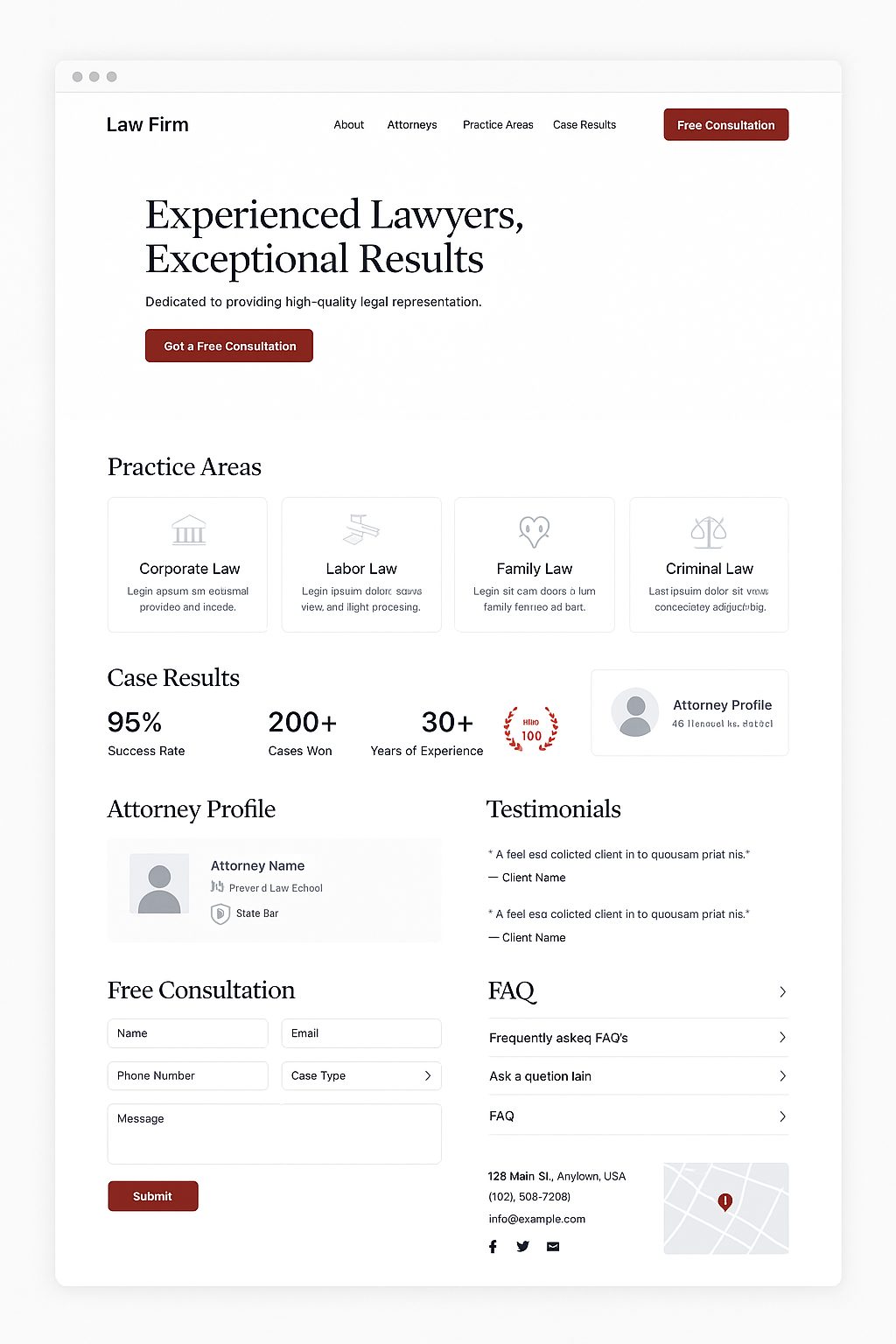Click the red map location pin
Viewport: 896px width, 1344px height.
pyautogui.click(x=724, y=1201)
